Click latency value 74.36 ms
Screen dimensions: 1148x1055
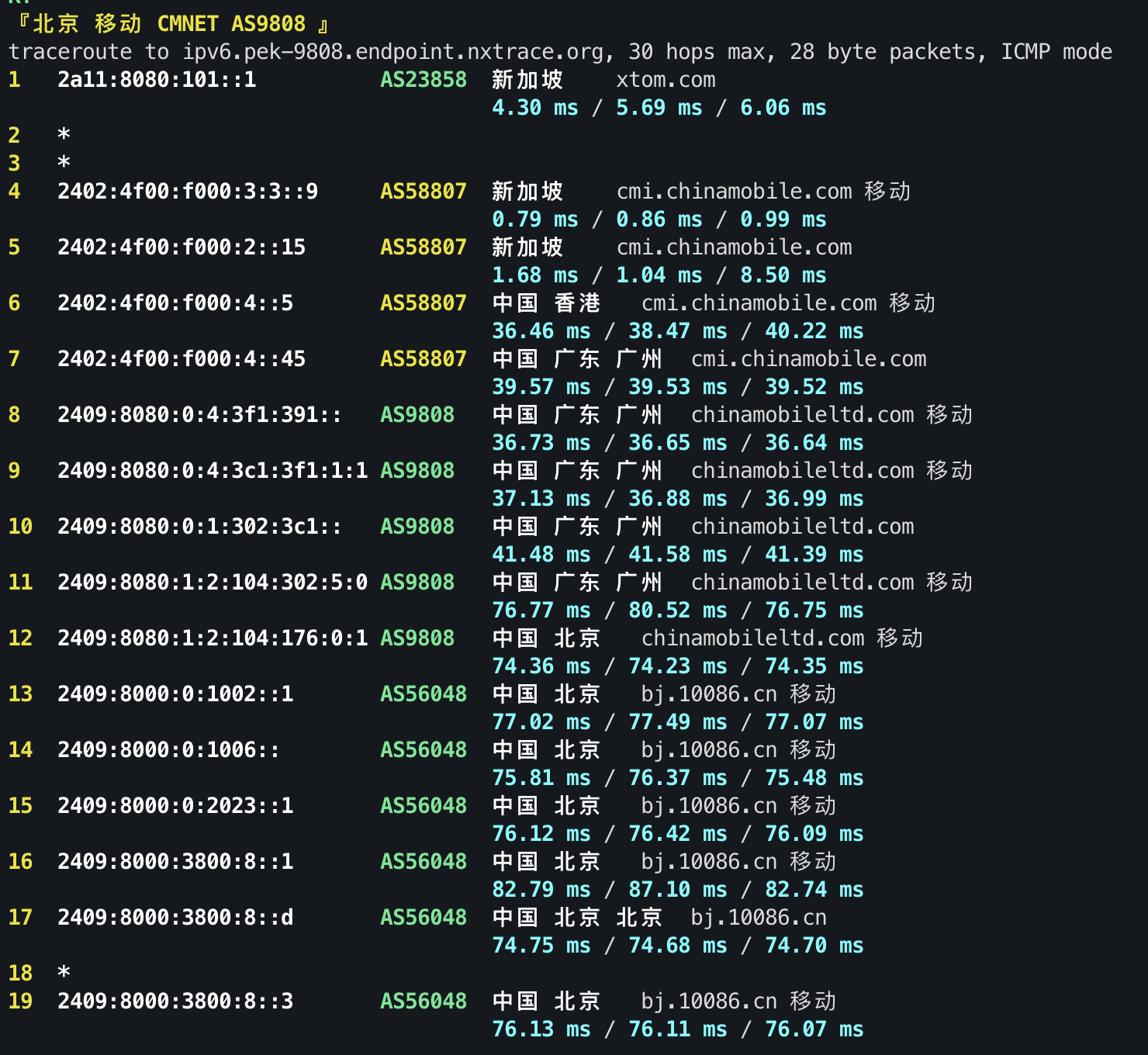[541, 666]
